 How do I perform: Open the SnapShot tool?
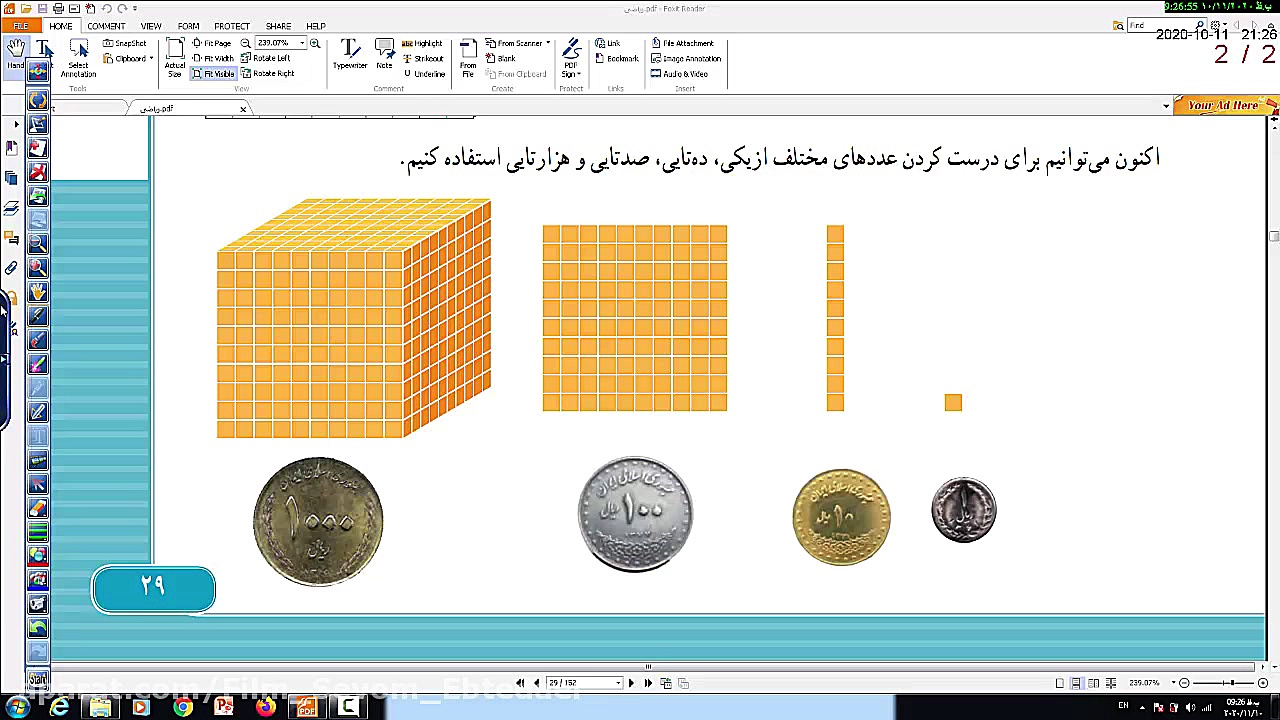click(x=125, y=43)
